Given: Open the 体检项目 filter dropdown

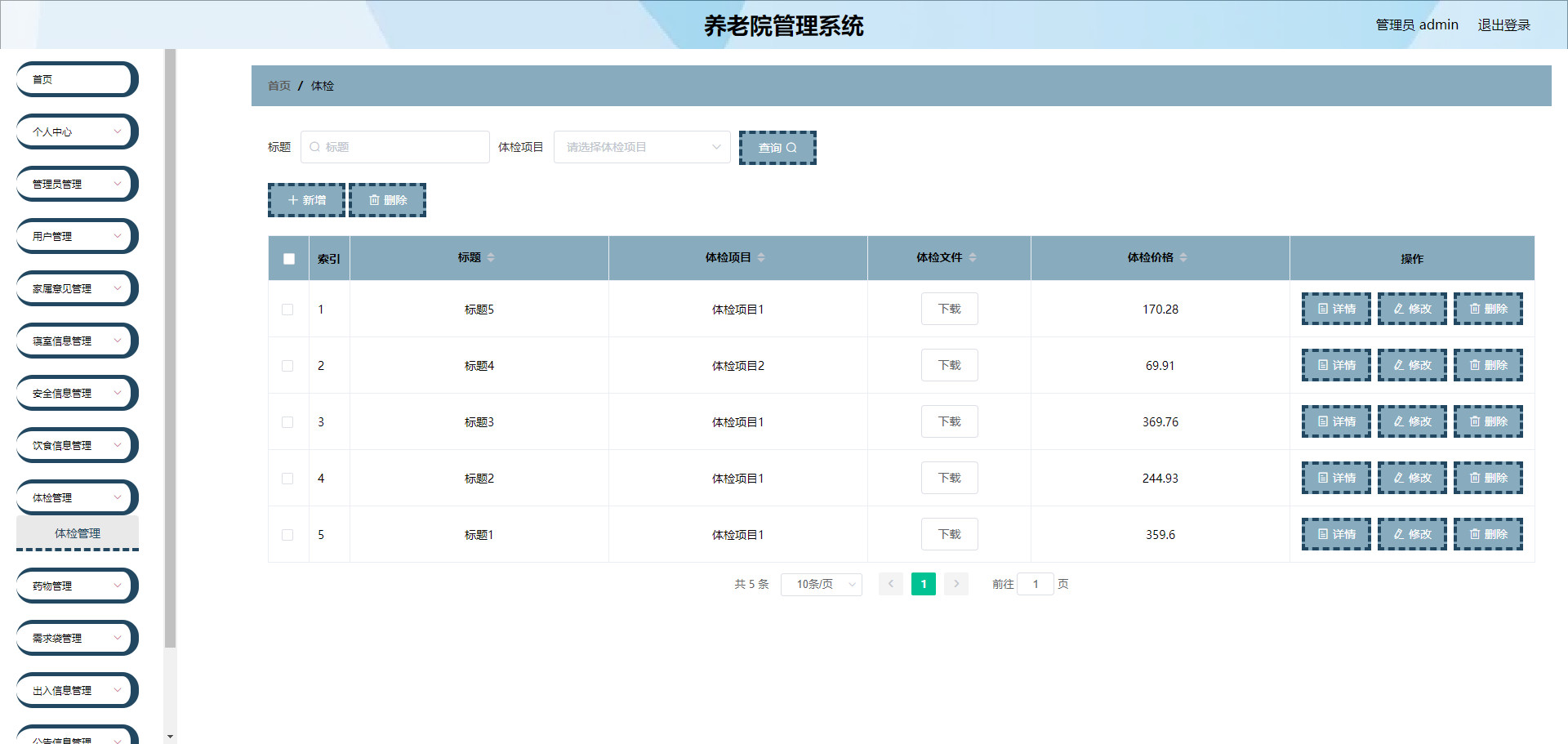Looking at the screenshot, I should click(x=642, y=147).
